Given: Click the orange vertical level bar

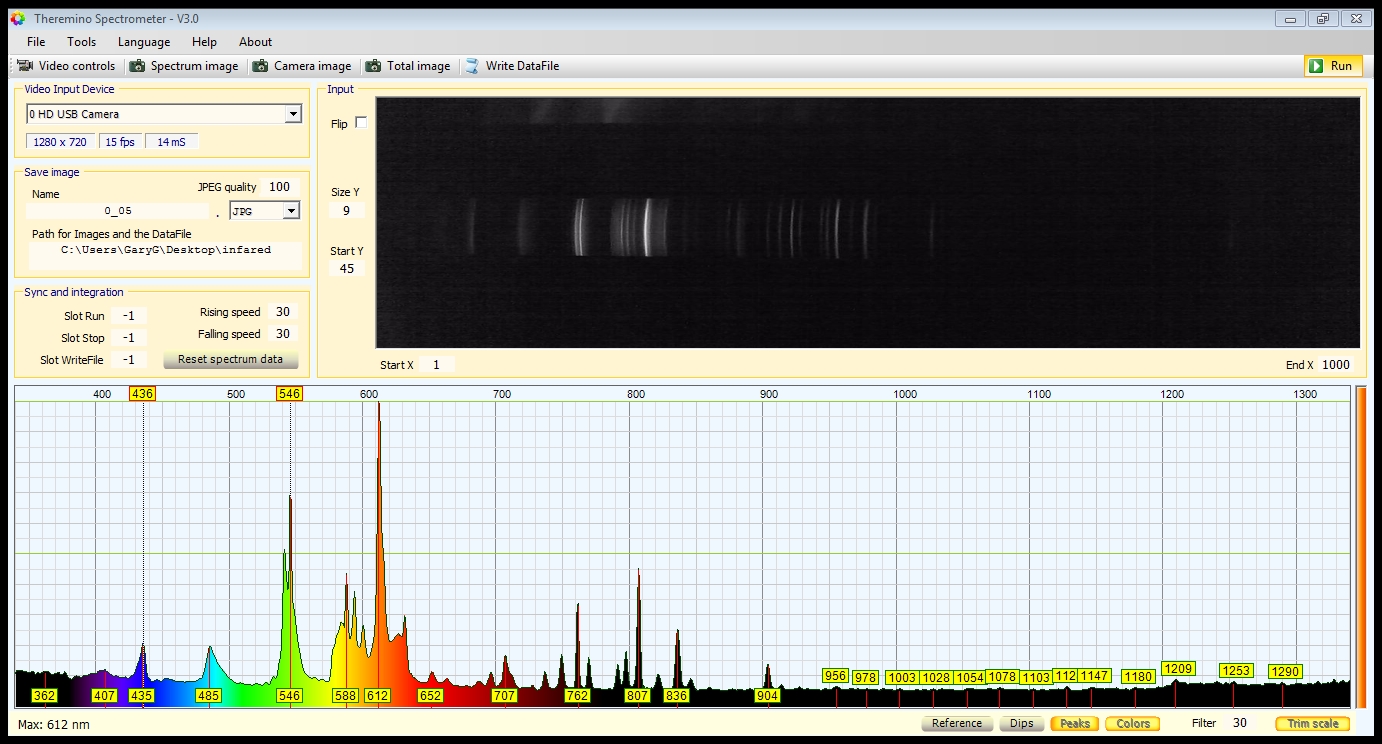Looking at the screenshot, I should [x=1360, y=546].
